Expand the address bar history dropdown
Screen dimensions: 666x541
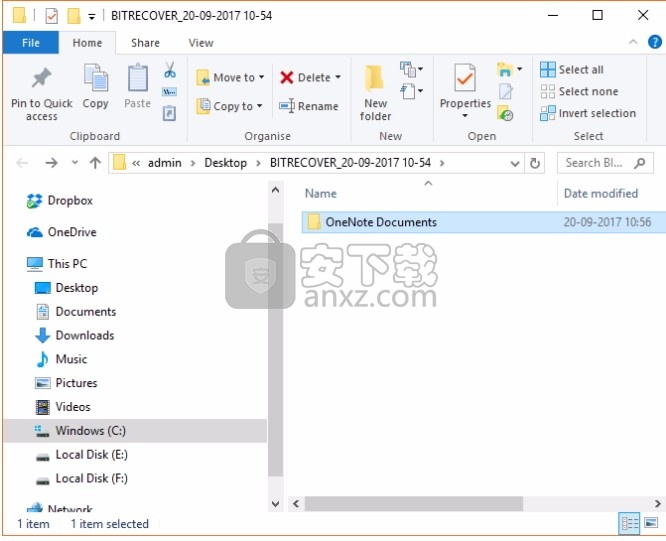point(515,163)
